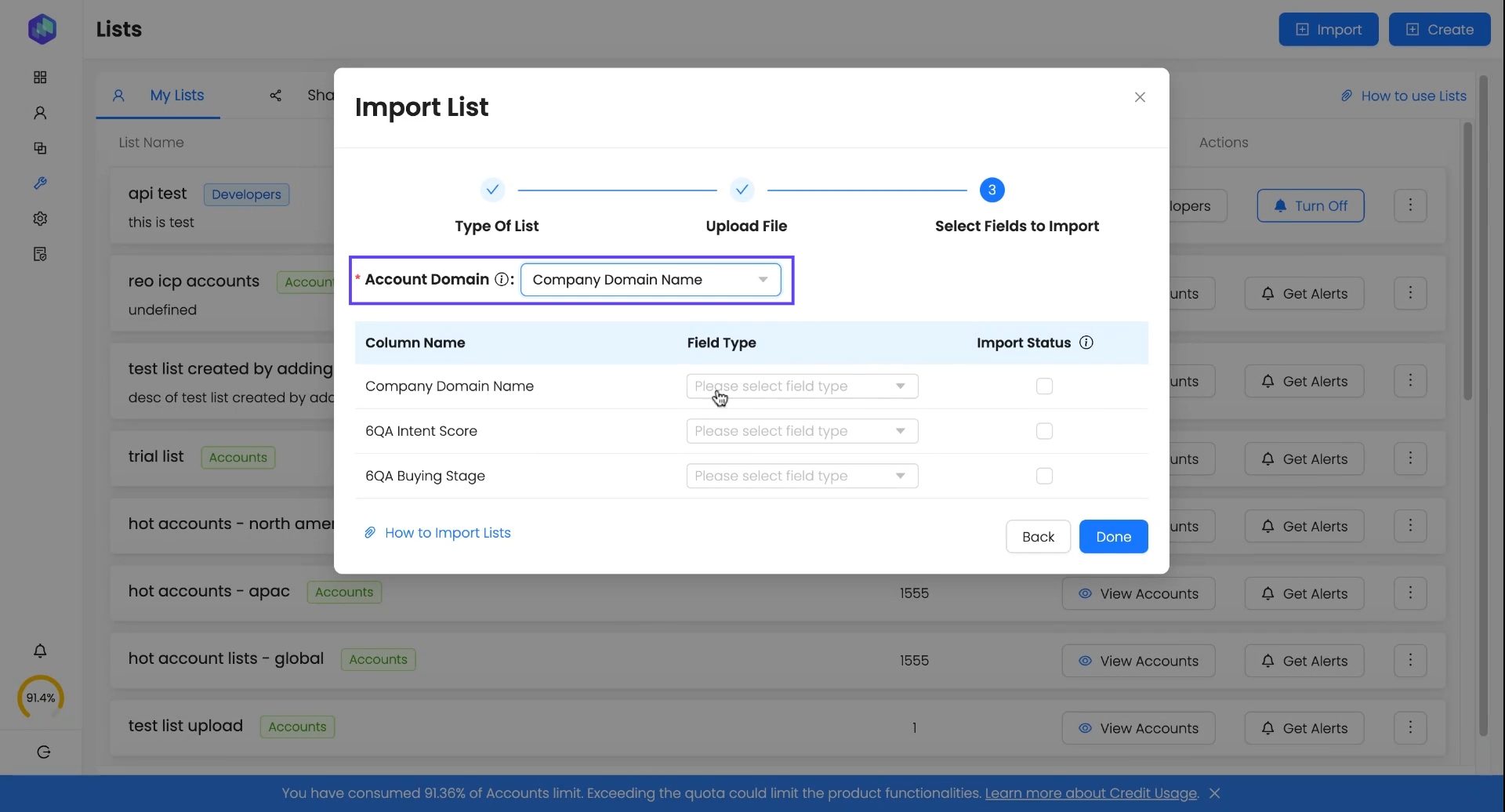Expand field type dropdown for 6QA Intent Score
Screen dimensions: 1505x812
802,431
